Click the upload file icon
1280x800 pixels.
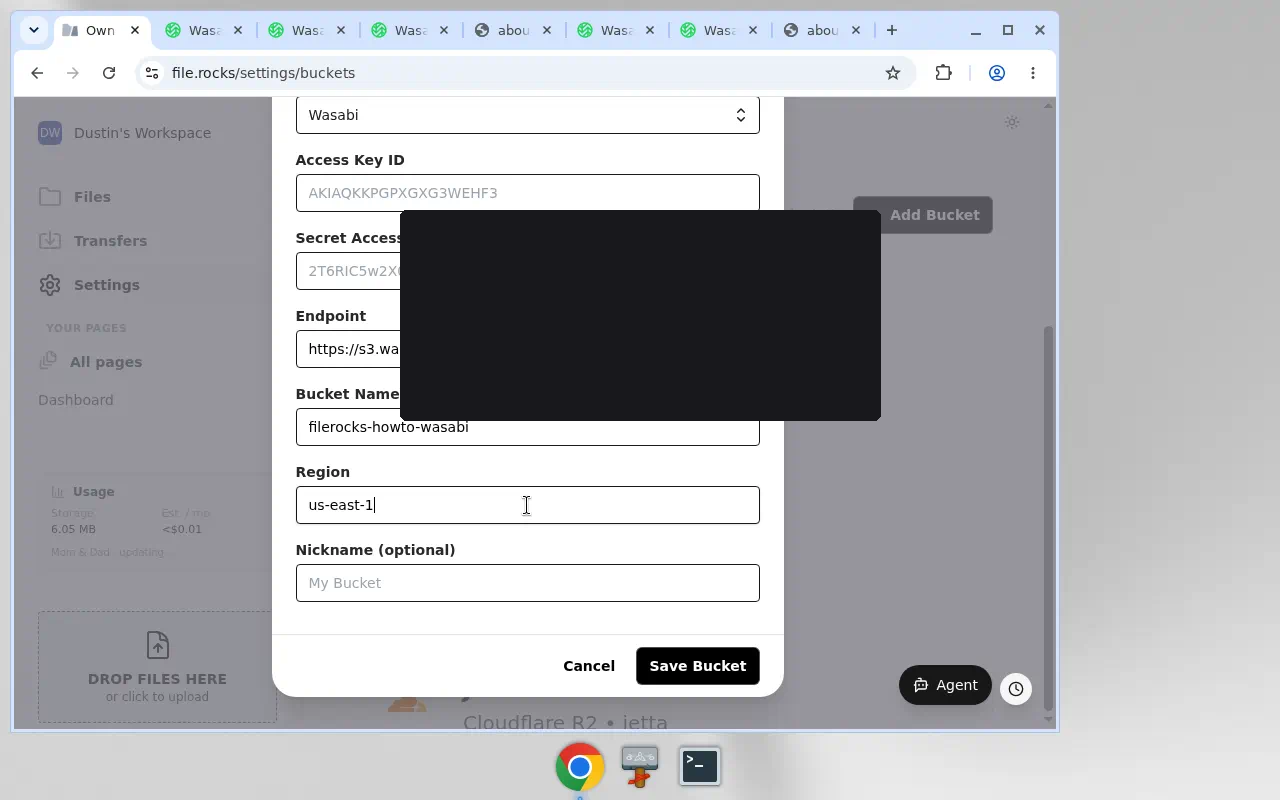coord(158,645)
